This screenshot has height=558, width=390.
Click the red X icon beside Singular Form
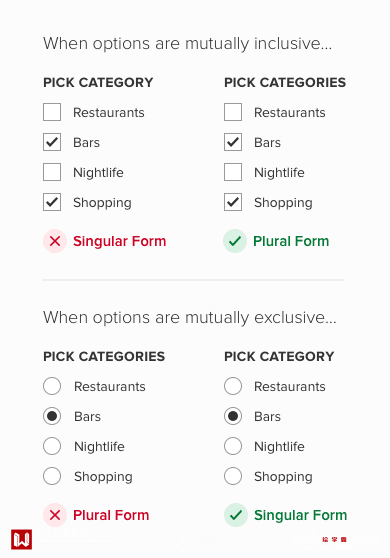[55, 241]
